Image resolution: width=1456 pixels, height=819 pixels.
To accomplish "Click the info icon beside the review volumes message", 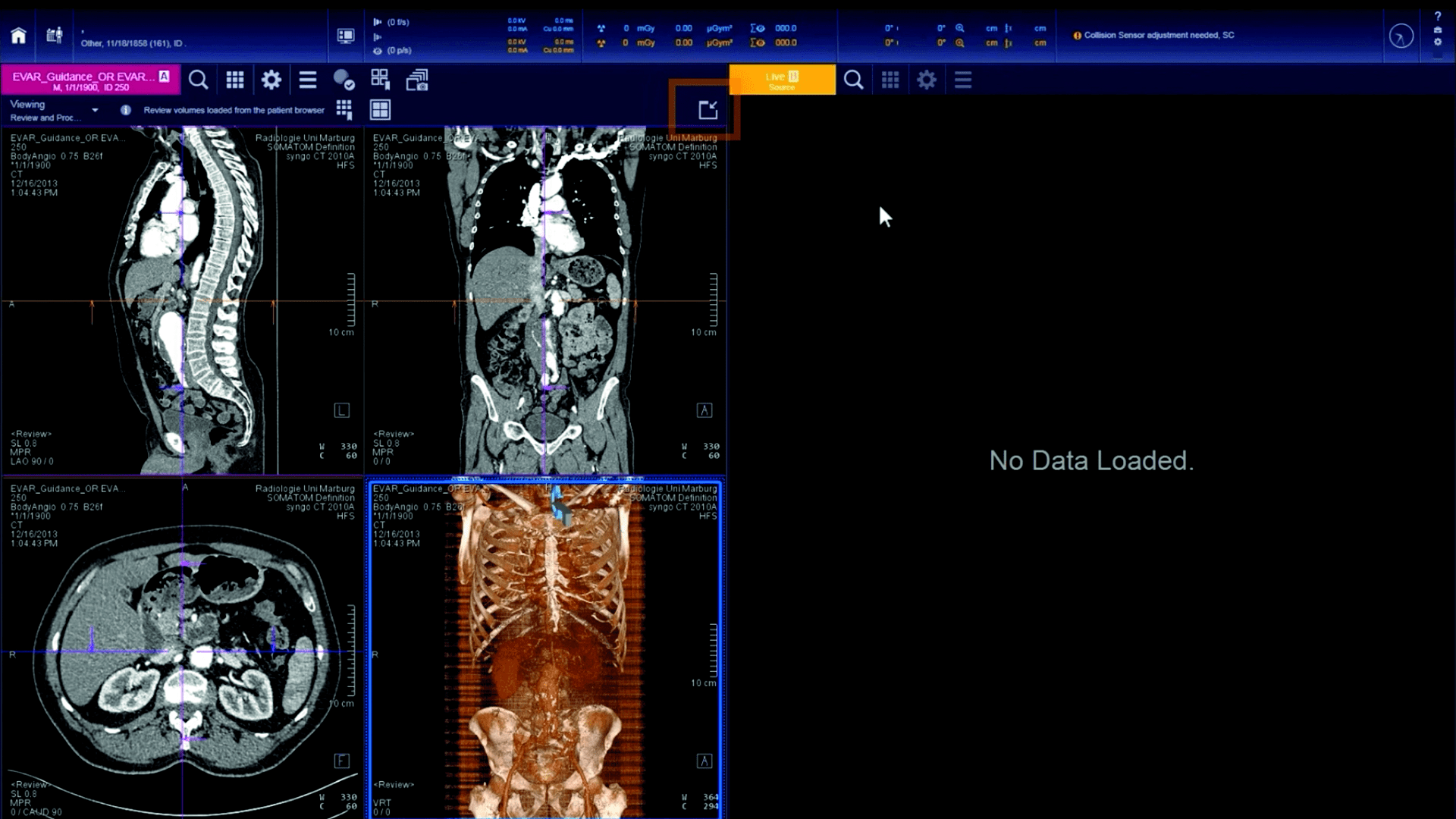I will (126, 110).
